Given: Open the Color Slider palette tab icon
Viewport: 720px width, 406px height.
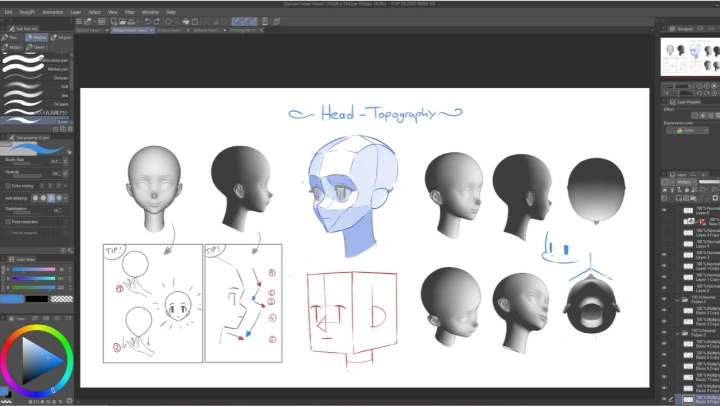Looking at the screenshot, I should coord(12,259).
